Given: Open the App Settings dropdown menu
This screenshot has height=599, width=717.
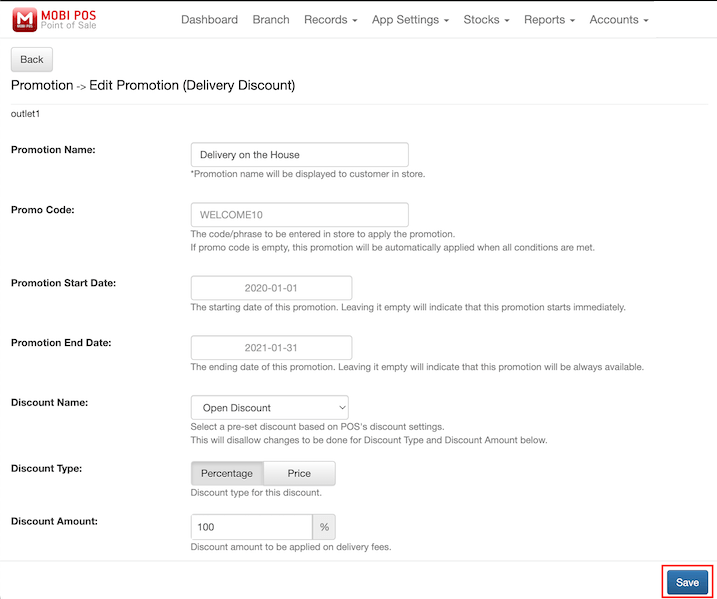Looking at the screenshot, I should click(410, 20).
